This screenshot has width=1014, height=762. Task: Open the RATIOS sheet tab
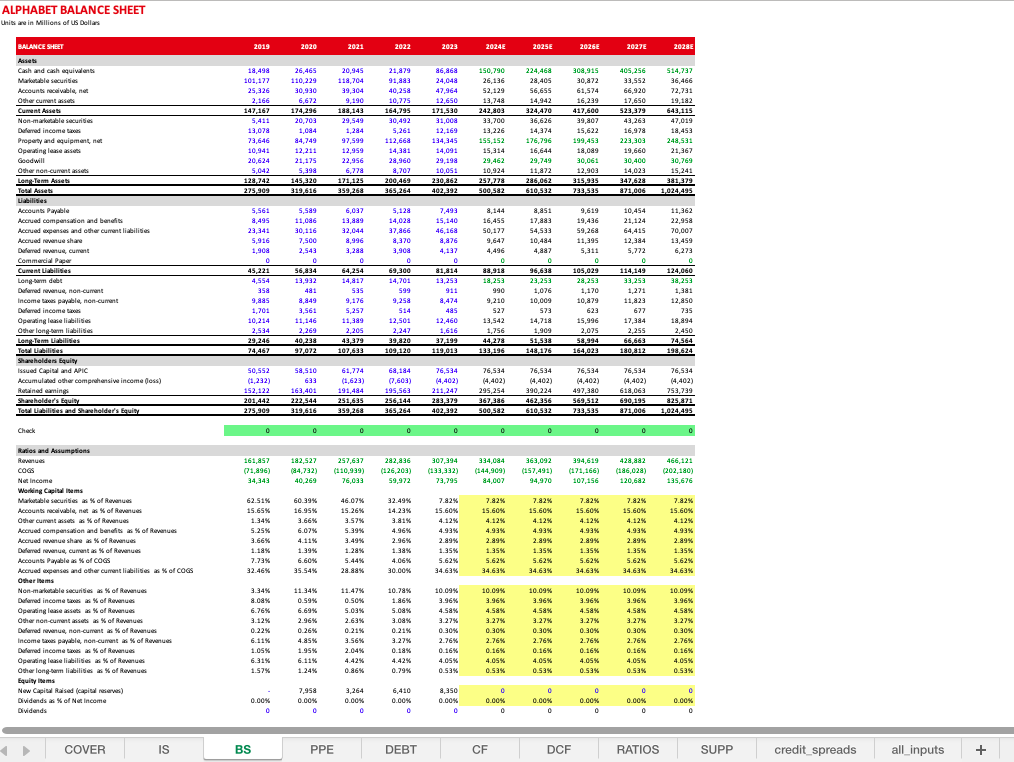coord(638,749)
